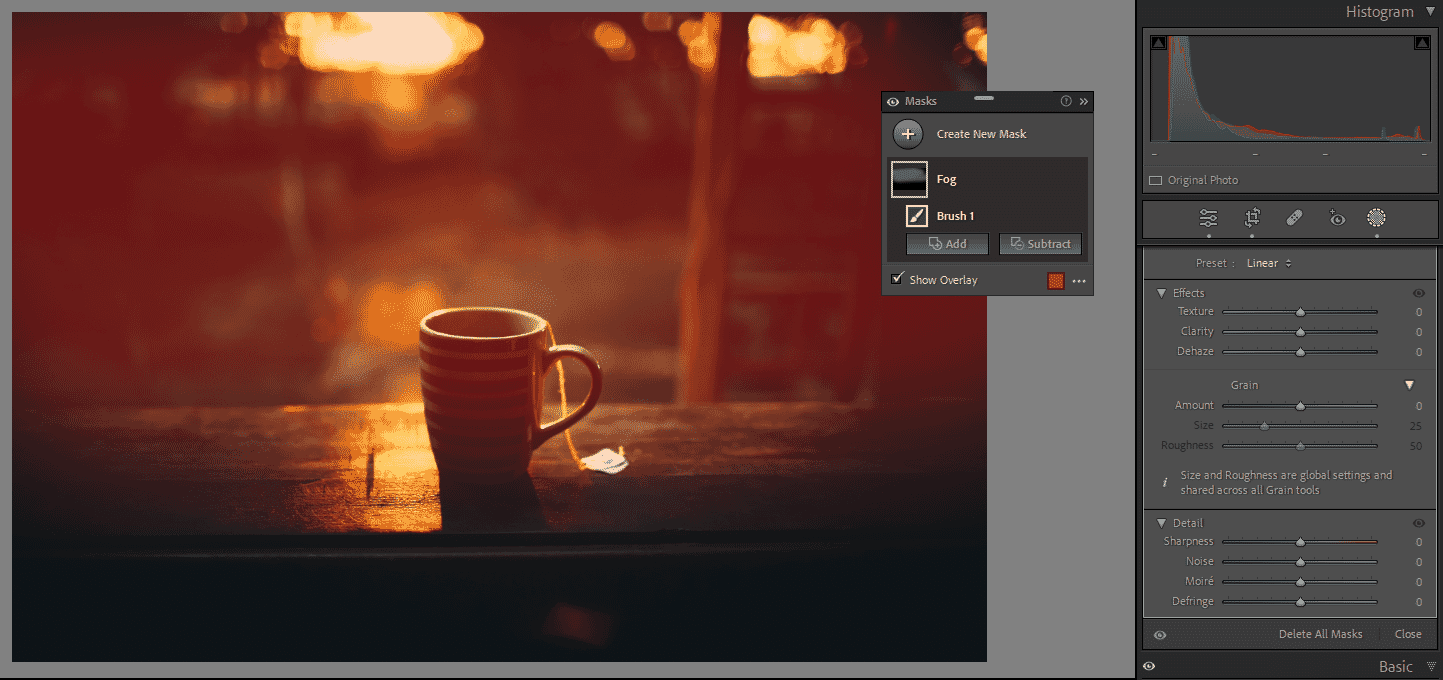Viewport: 1443px width, 680px height.
Task: Click the Add to mask button
Action: click(x=947, y=244)
